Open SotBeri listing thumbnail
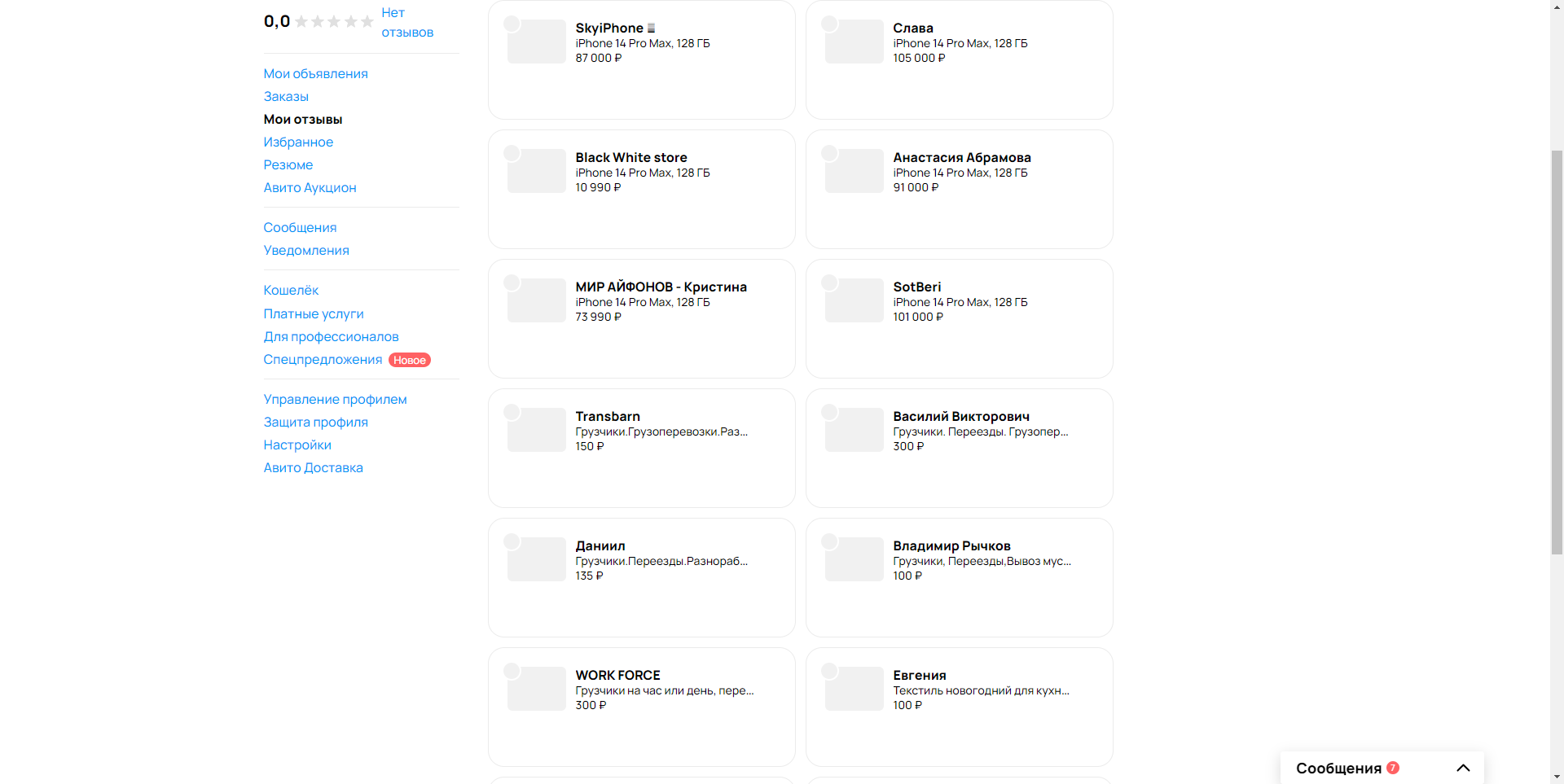The height and width of the screenshot is (784, 1564). (854, 300)
